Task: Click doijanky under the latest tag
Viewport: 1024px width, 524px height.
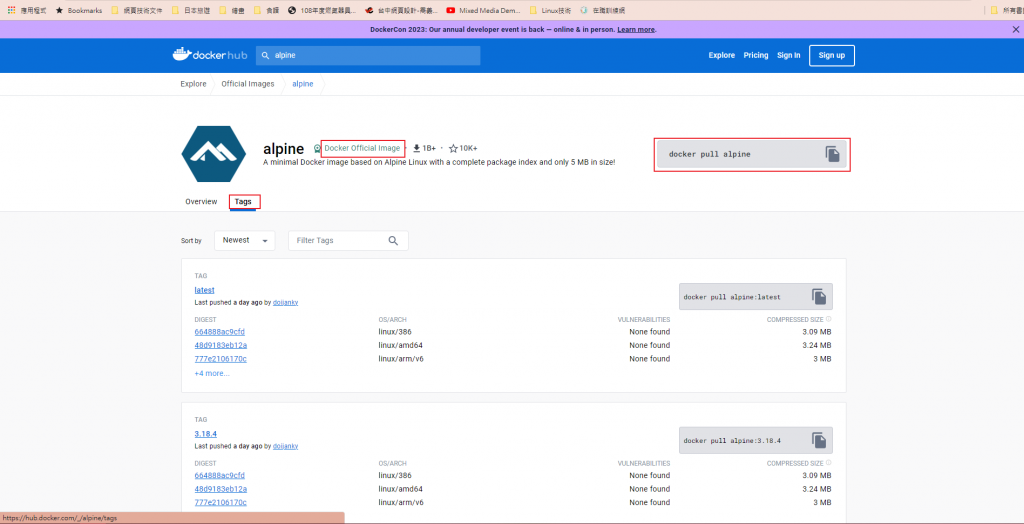Action: (x=285, y=303)
